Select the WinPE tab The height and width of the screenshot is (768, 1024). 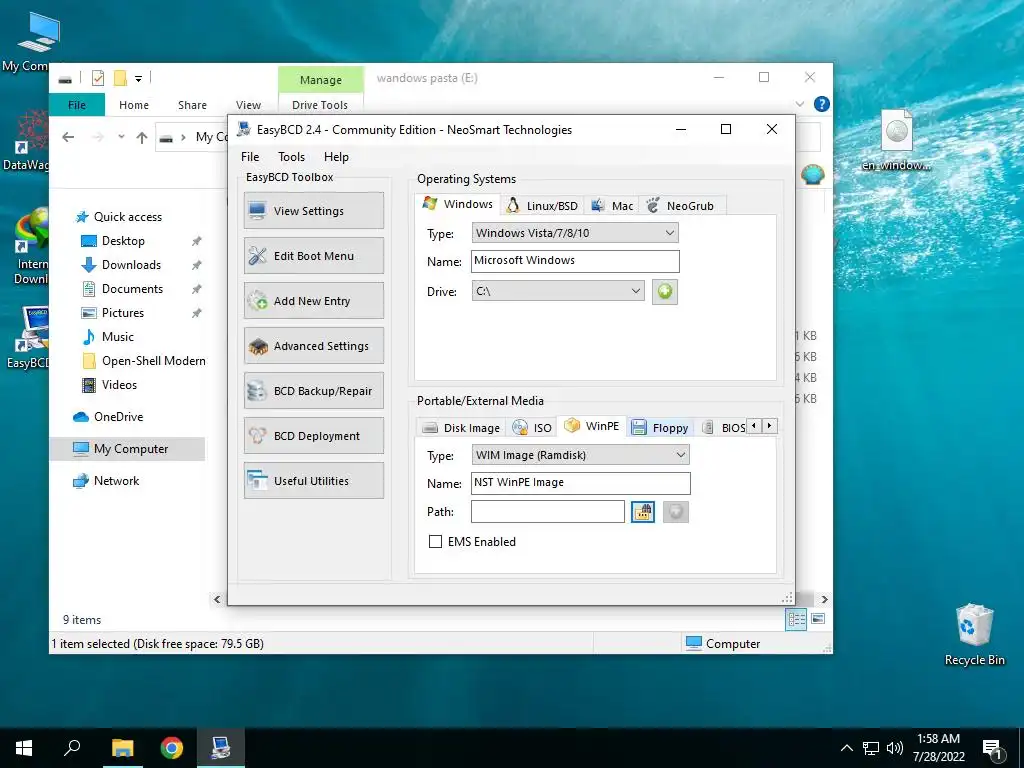coord(592,426)
